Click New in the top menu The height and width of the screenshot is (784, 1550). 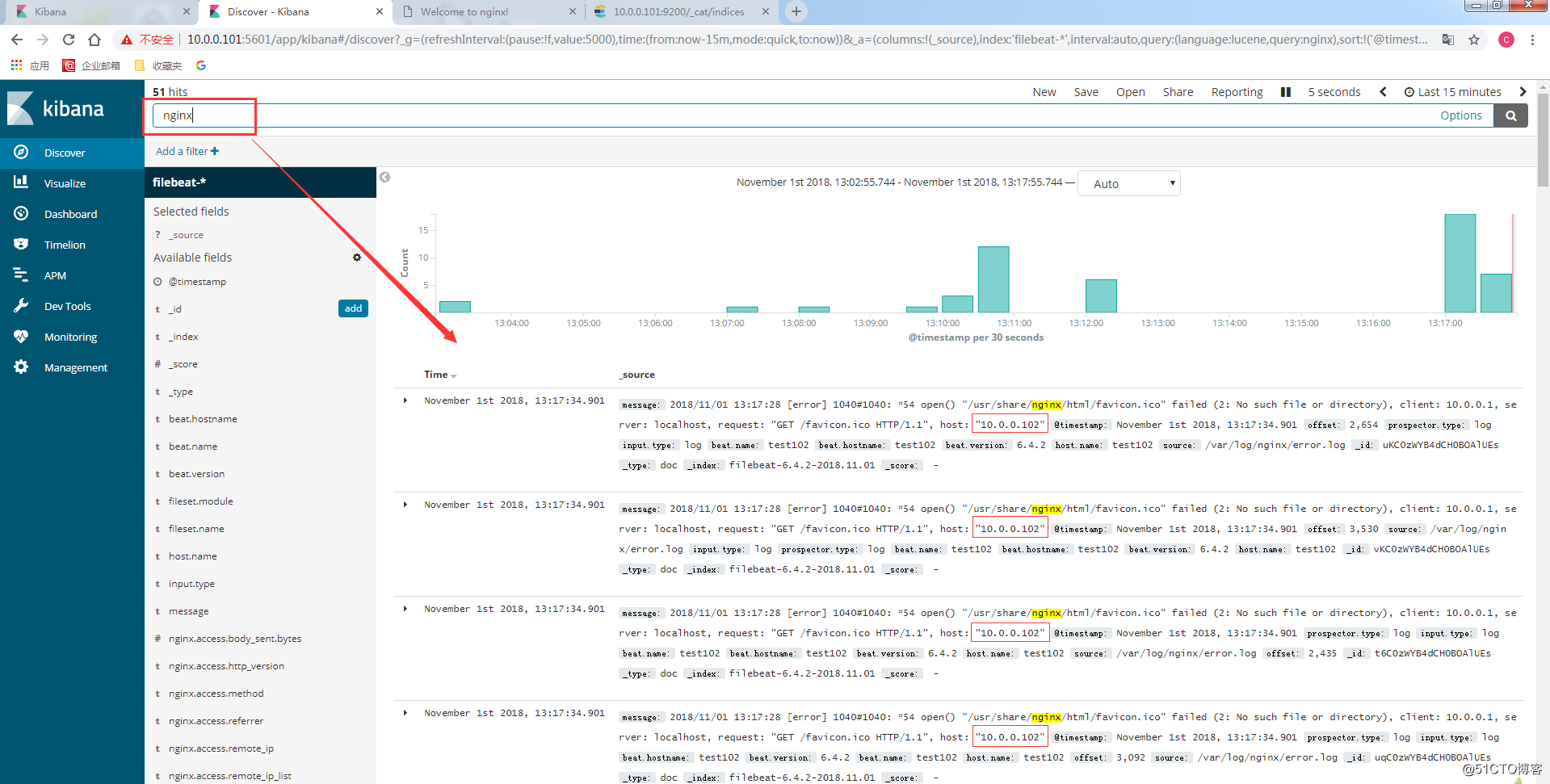coord(1044,92)
